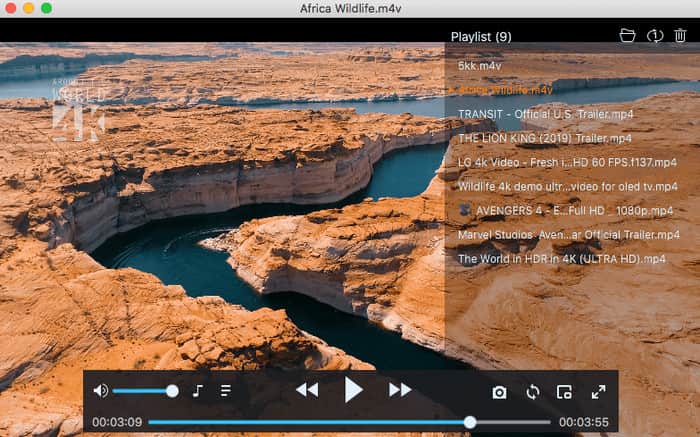Click the playback progress bar handle

470,422
